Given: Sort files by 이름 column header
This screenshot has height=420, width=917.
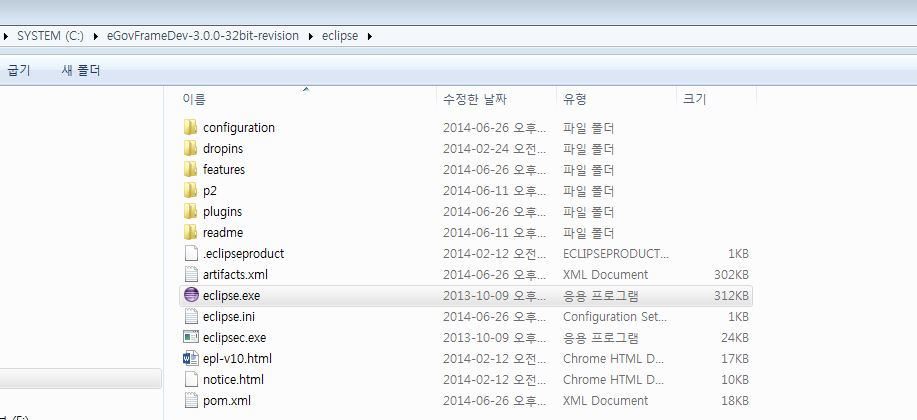Looking at the screenshot, I should (x=195, y=99).
